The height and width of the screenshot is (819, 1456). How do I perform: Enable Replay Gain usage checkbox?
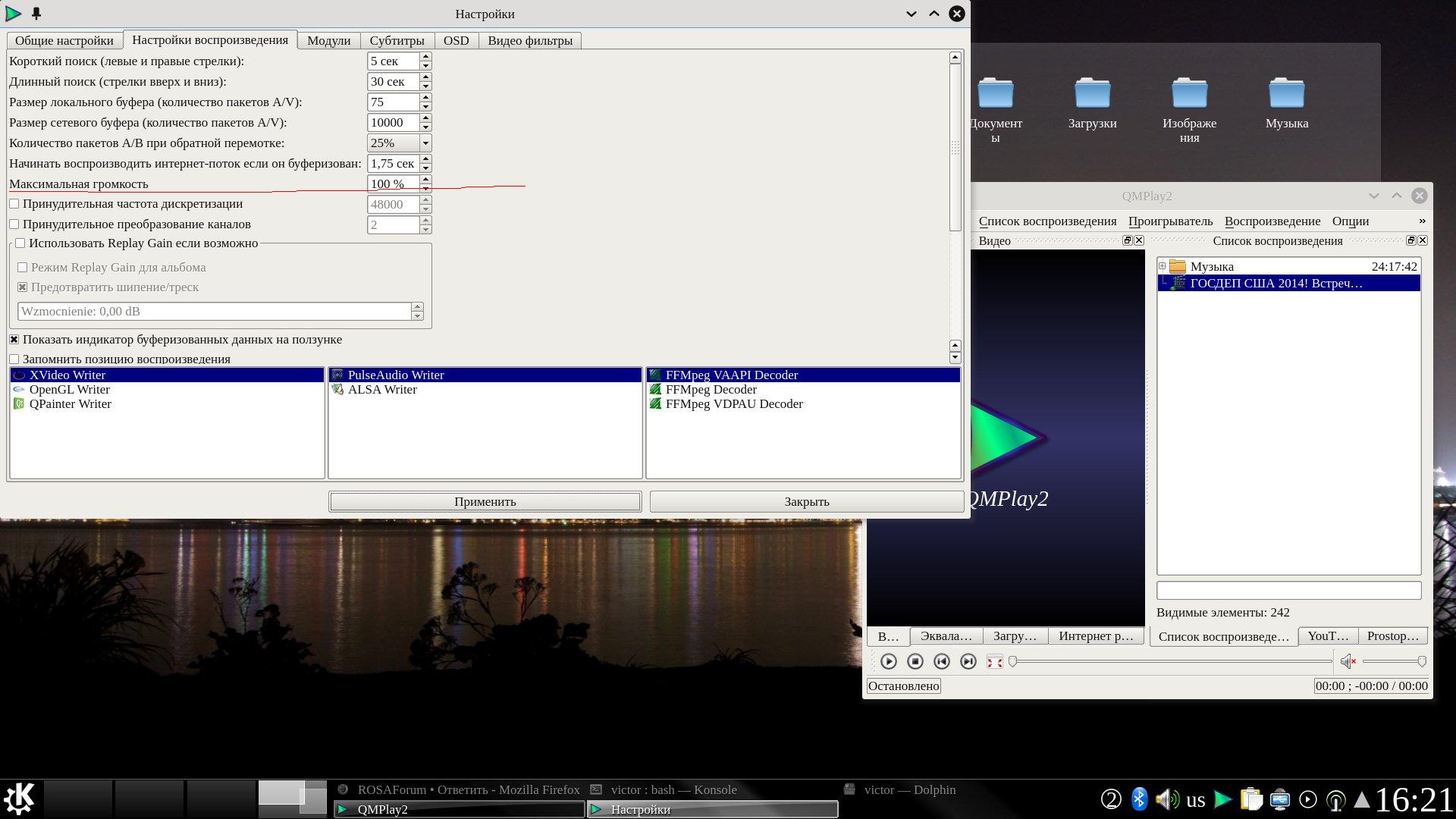pyautogui.click(x=20, y=243)
